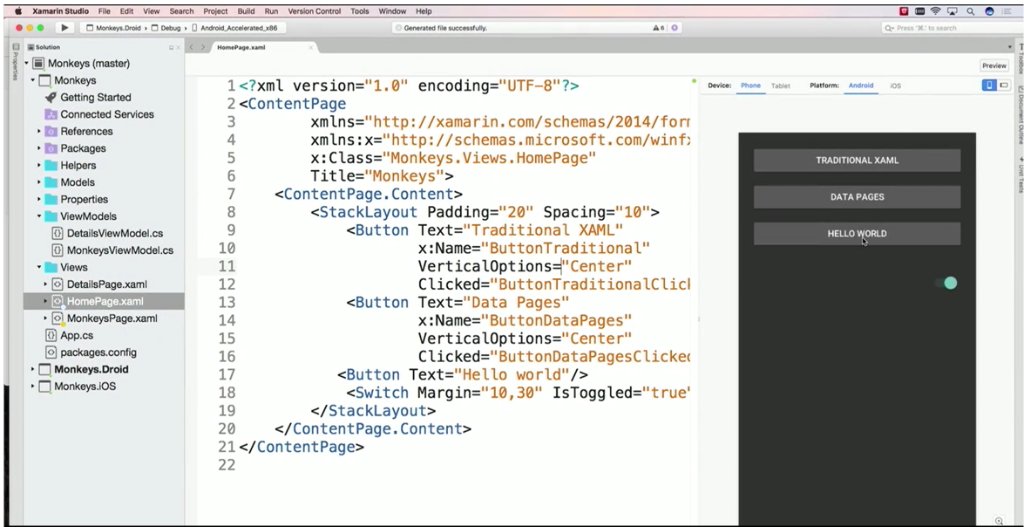Image resolution: width=1024 pixels, height=527 pixels.
Task: Collapse the Views folder
Action: [39, 267]
